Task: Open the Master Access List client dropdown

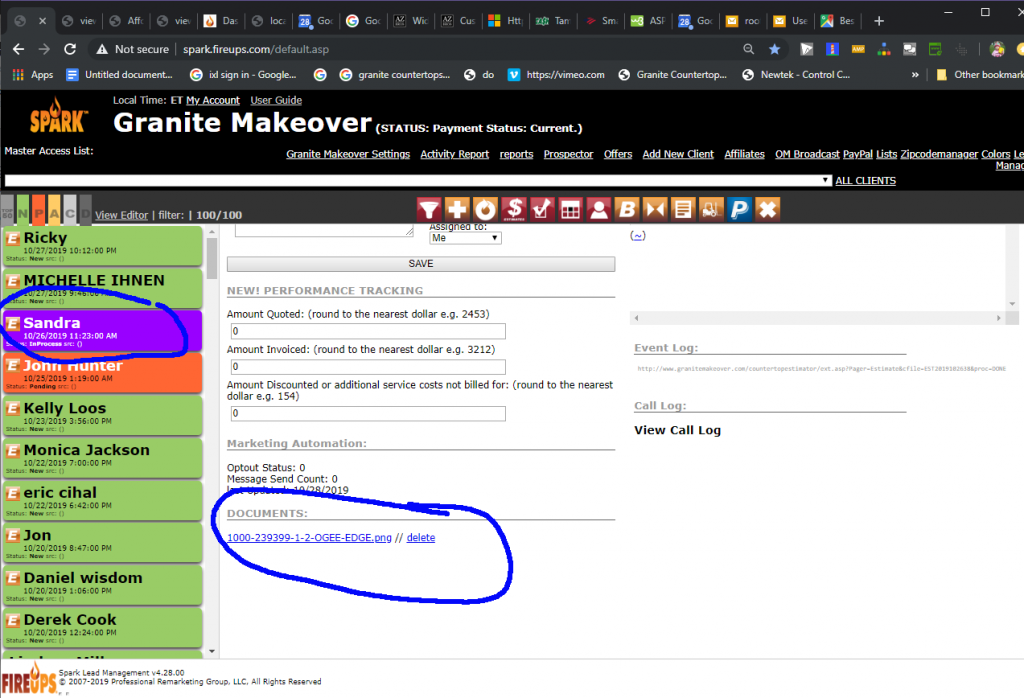Action: click(x=418, y=180)
